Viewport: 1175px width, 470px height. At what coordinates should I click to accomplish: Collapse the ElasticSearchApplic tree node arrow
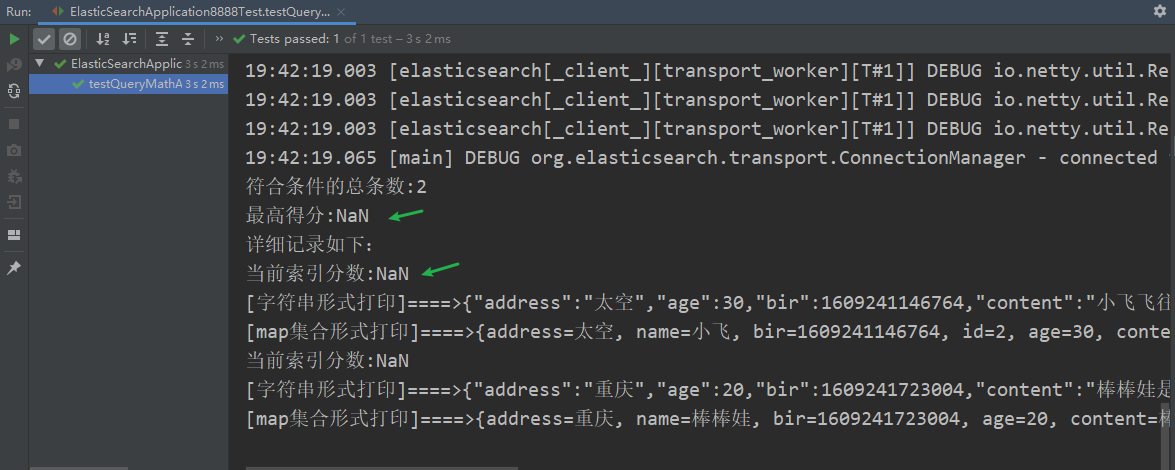click(x=40, y=64)
